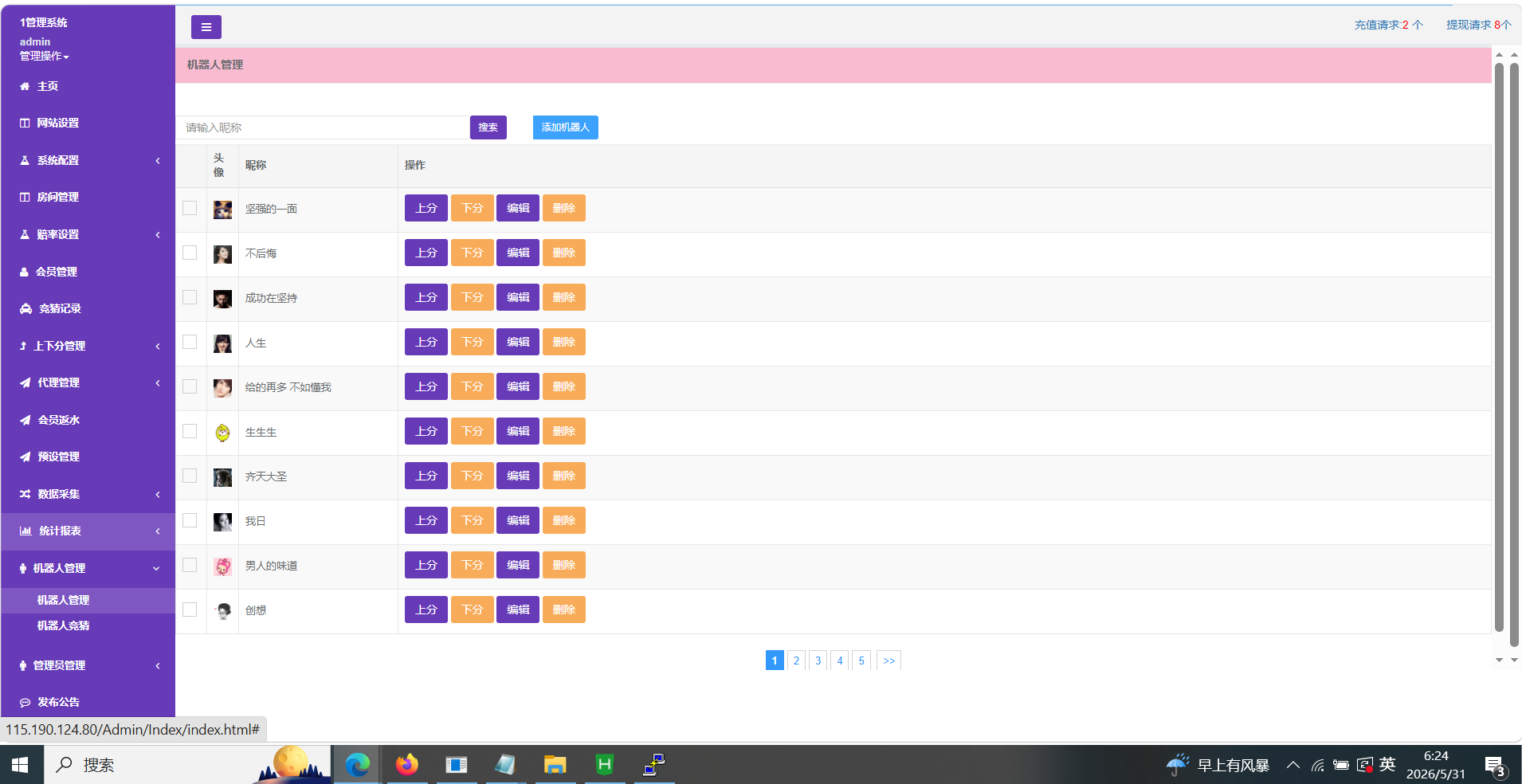Open Firefox from the taskbar

[406, 765]
